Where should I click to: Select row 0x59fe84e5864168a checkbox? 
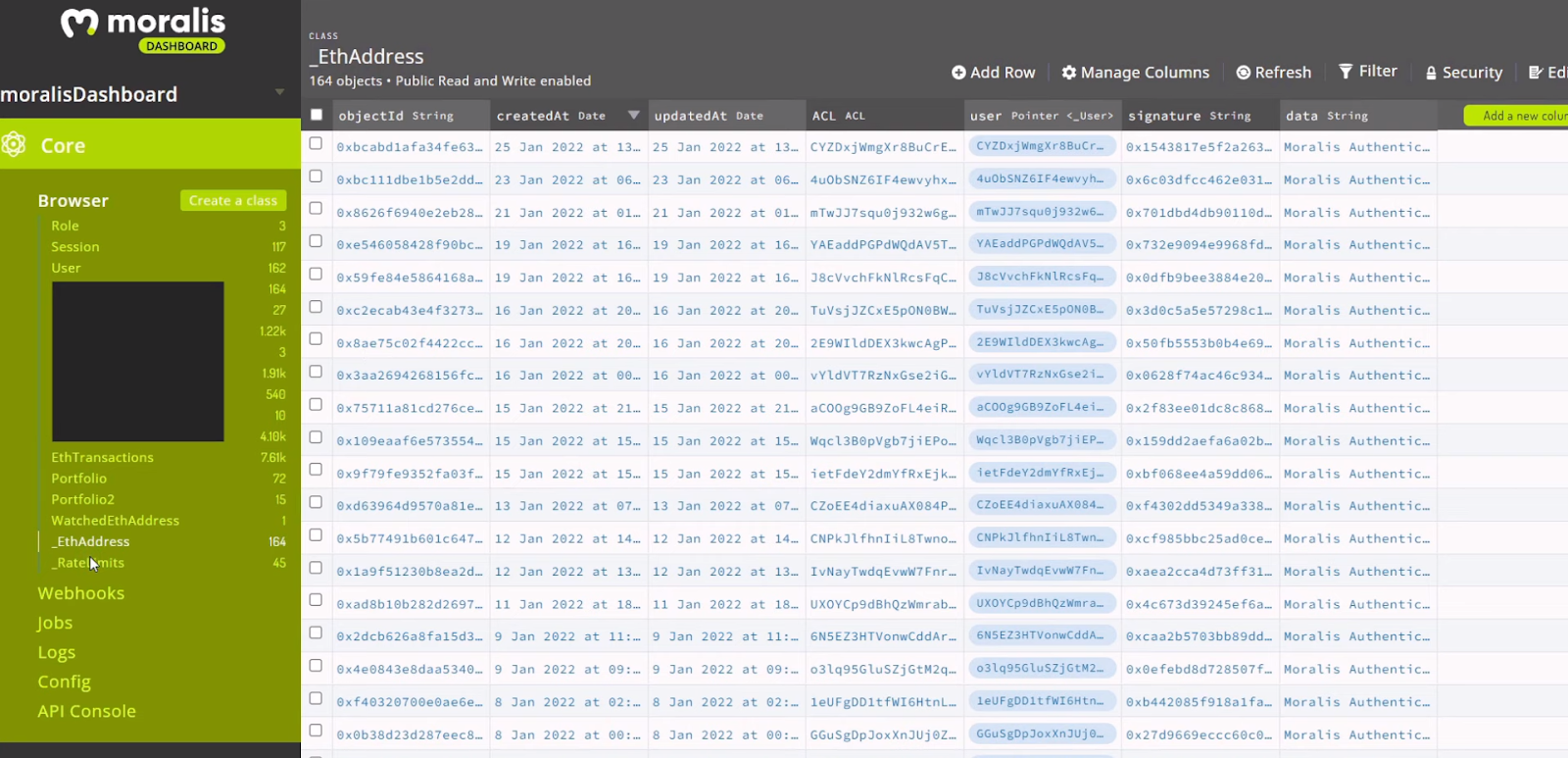(x=316, y=274)
